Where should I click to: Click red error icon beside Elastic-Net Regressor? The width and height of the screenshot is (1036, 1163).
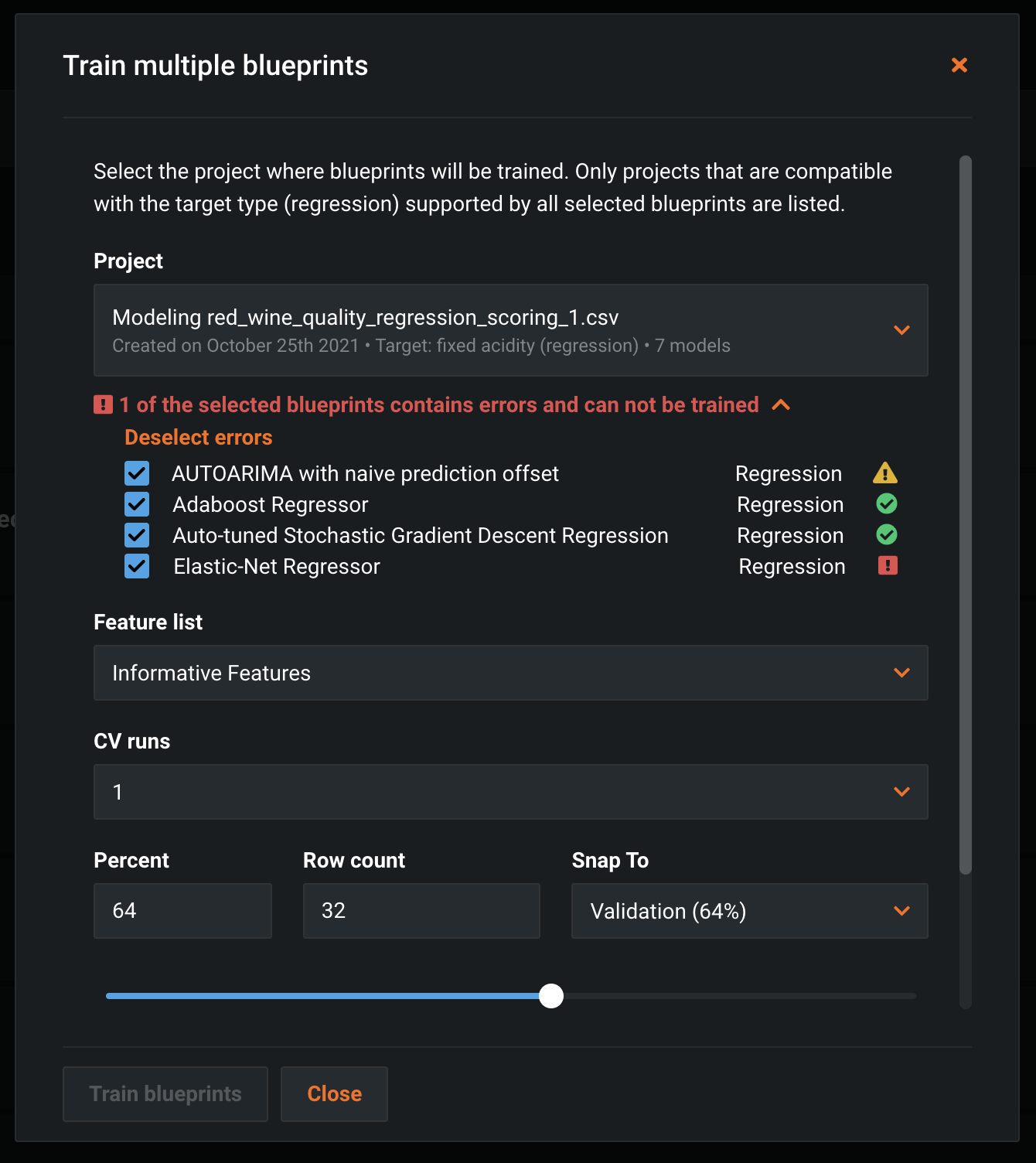click(x=888, y=566)
